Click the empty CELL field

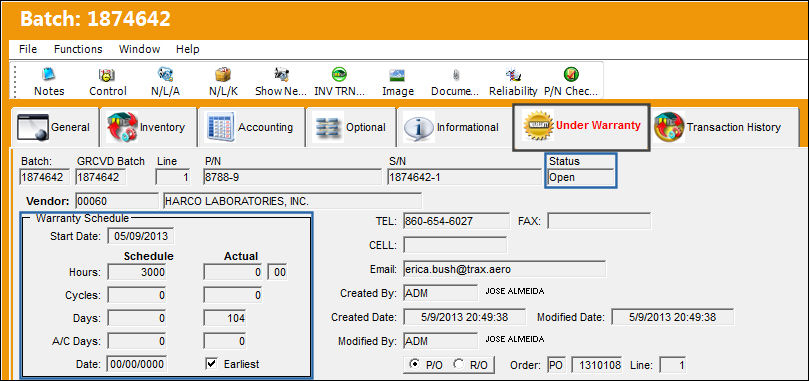tap(455, 245)
